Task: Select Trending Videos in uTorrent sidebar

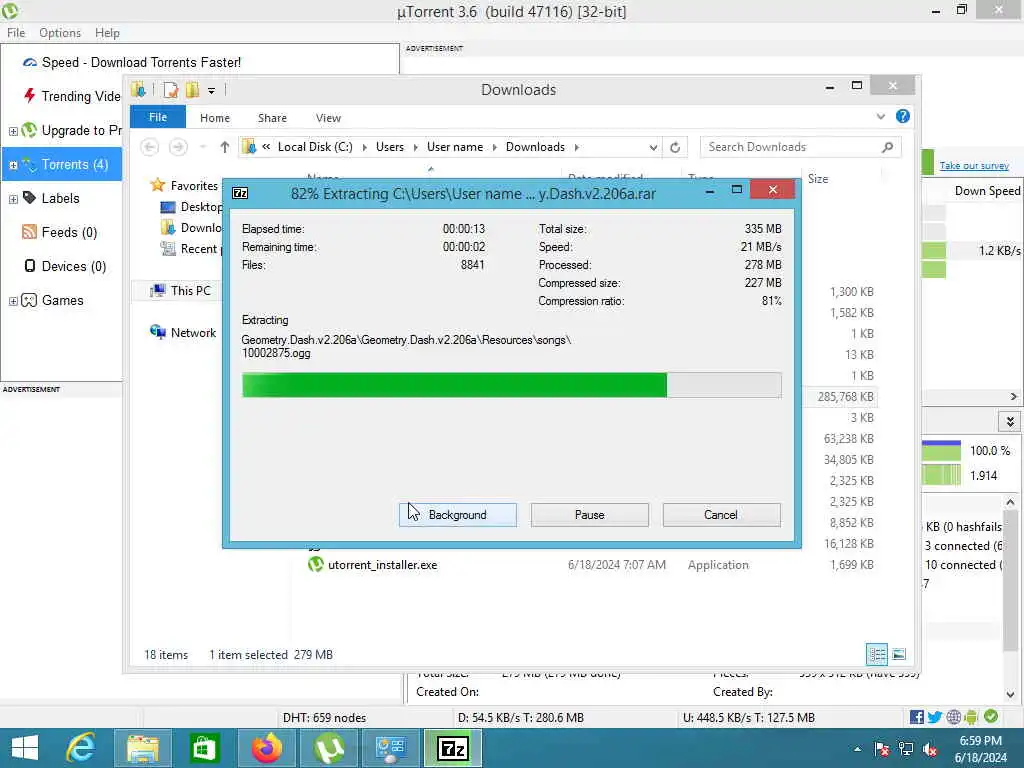Action: tap(81, 97)
